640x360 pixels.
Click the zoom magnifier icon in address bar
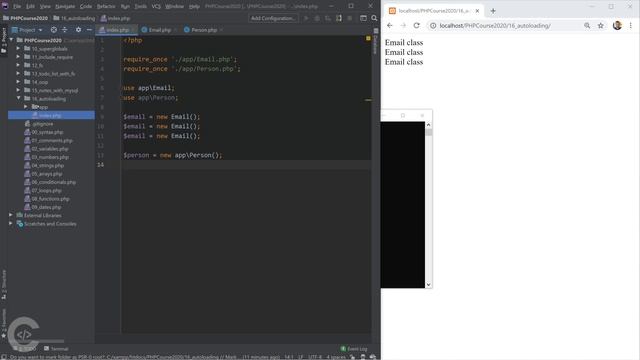587,26
